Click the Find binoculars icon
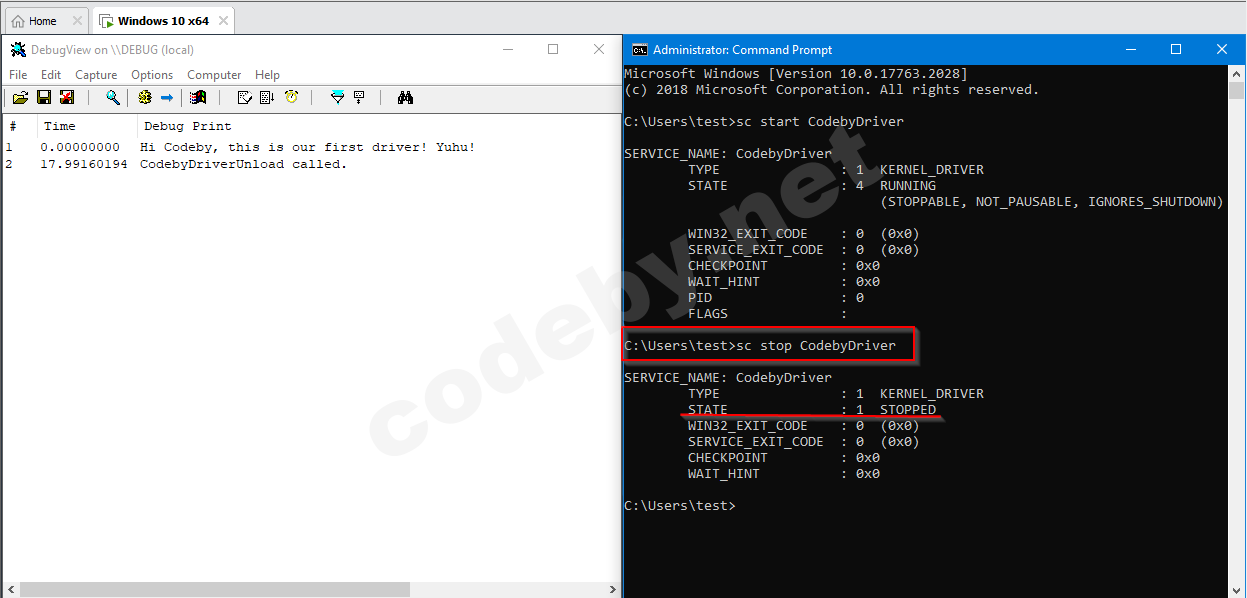The height and width of the screenshot is (598, 1247). click(x=405, y=97)
